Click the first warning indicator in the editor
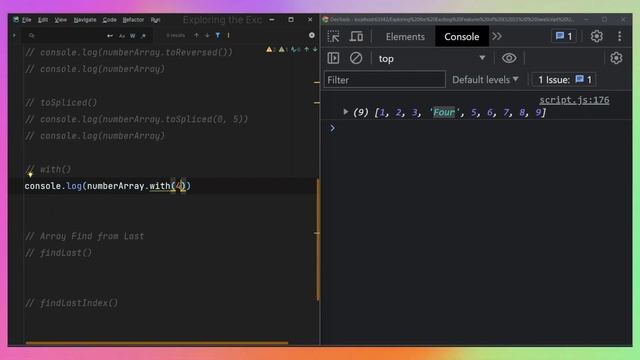 [270, 49]
